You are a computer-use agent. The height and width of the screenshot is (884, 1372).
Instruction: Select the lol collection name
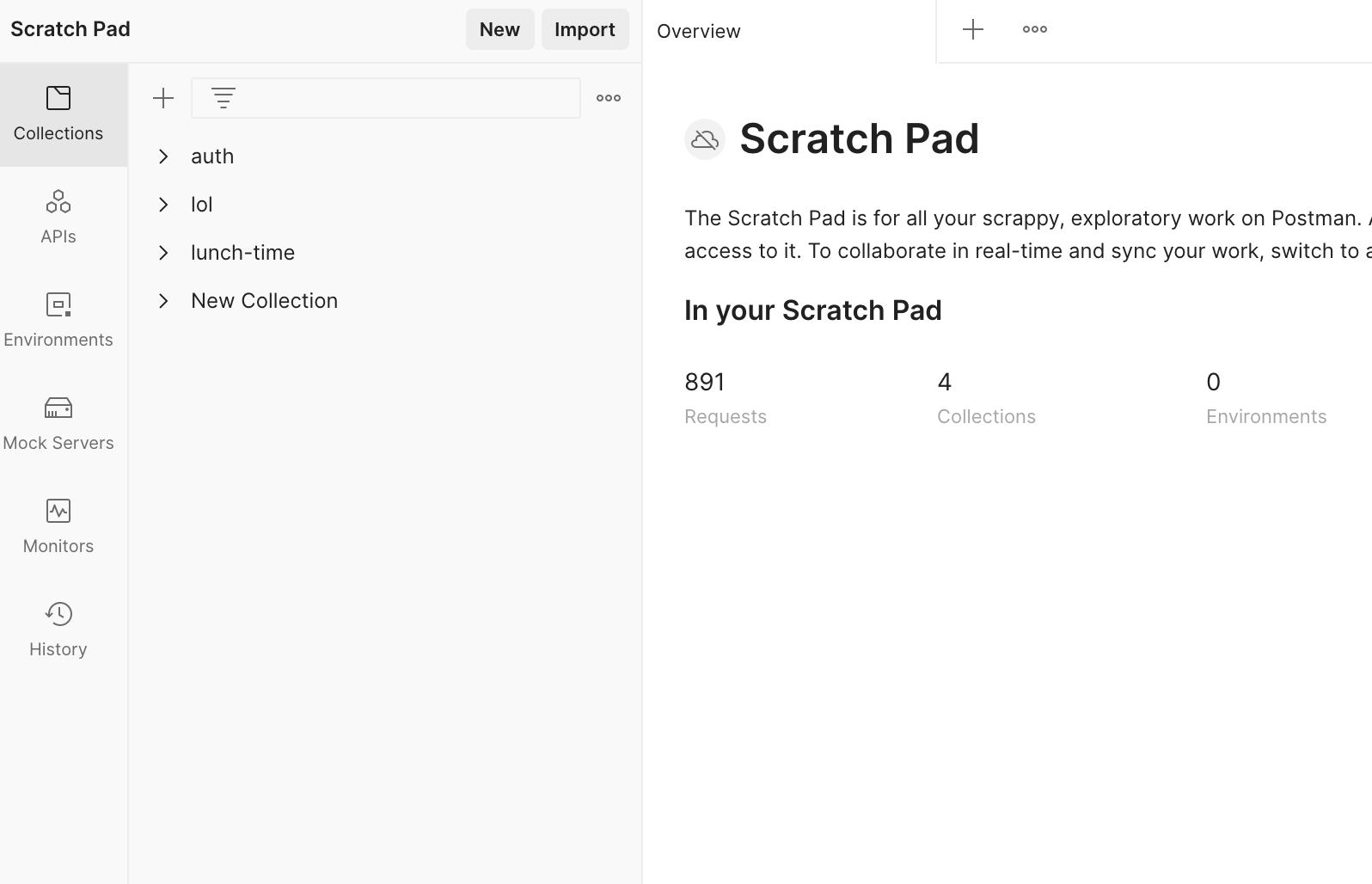[202, 204]
